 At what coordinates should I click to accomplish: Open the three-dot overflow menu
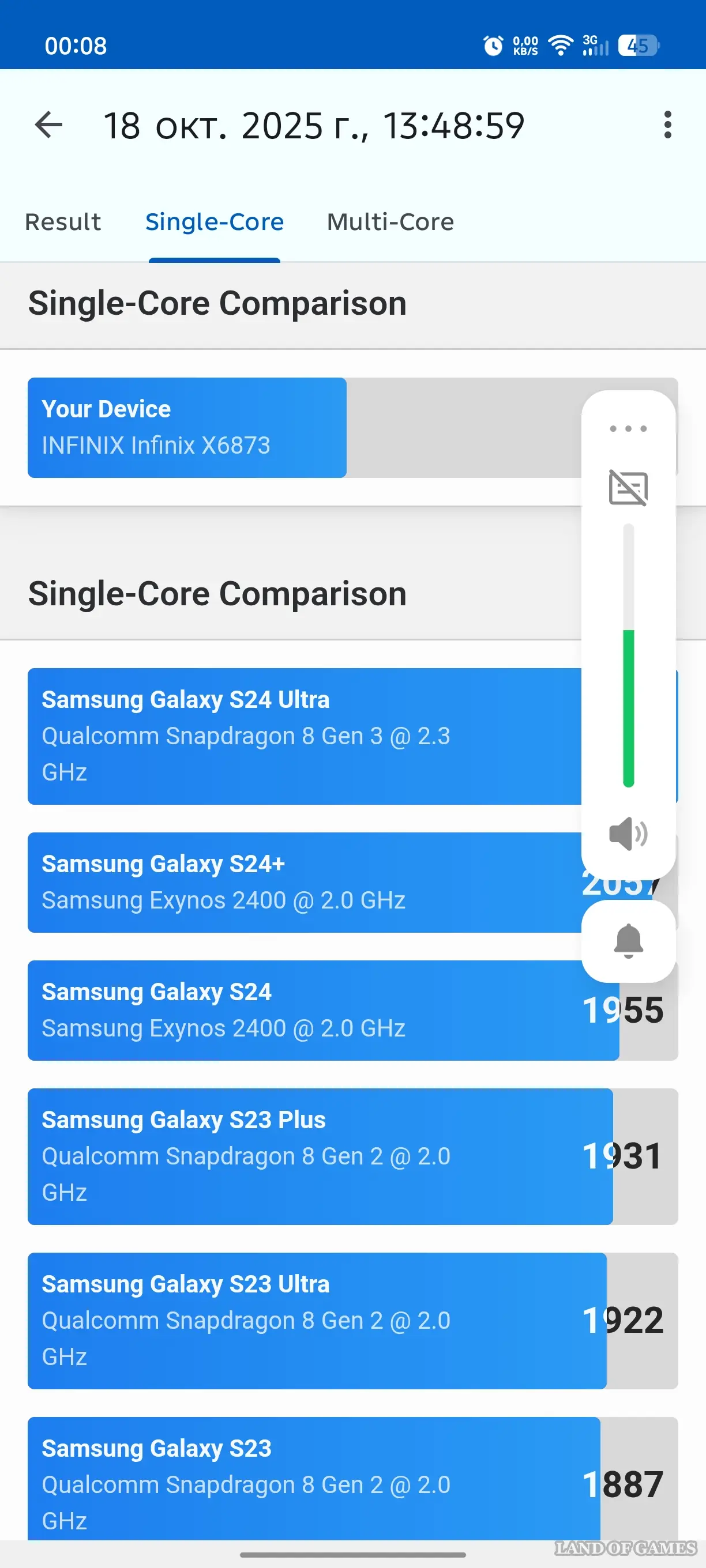pyautogui.click(x=667, y=126)
